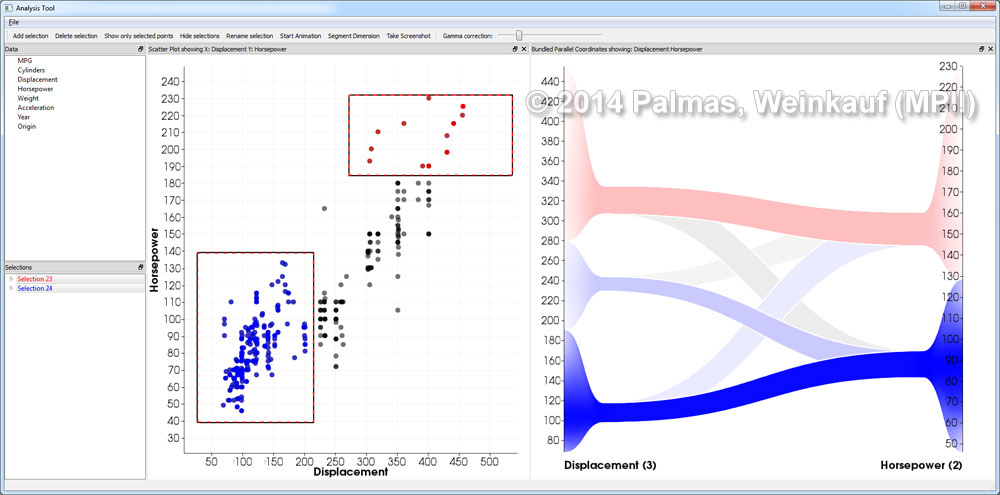Select the MPG item in Data list
This screenshot has width=1000, height=495.
[25, 61]
